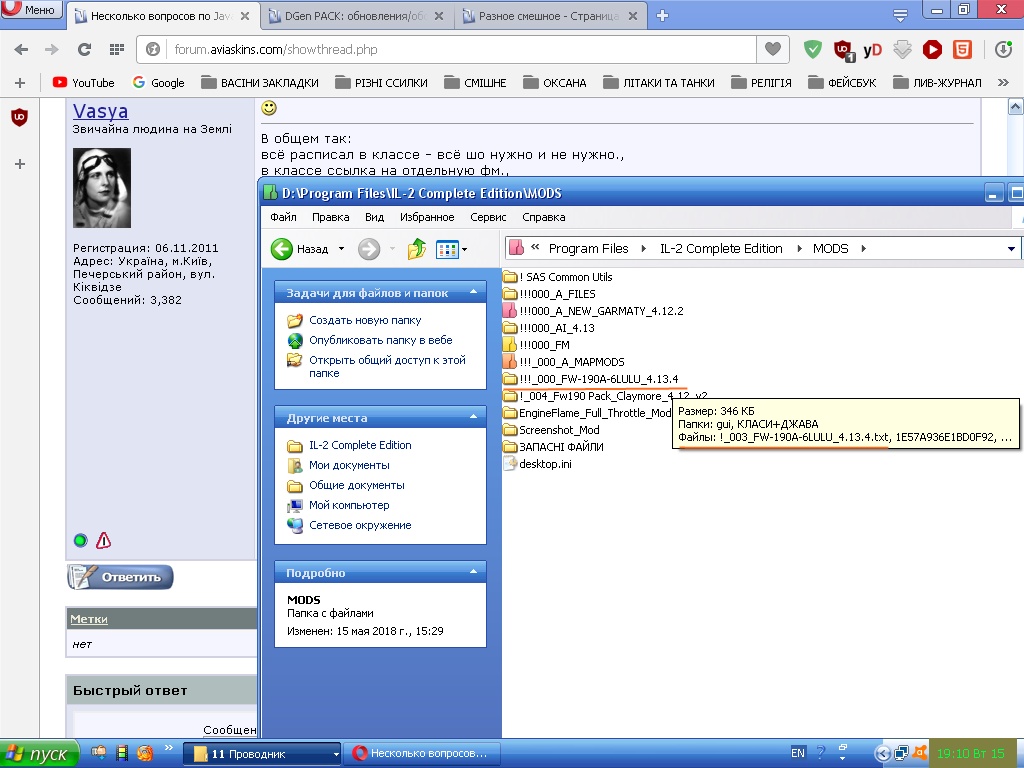Open IL-2 Complete Edition side link

360,445
